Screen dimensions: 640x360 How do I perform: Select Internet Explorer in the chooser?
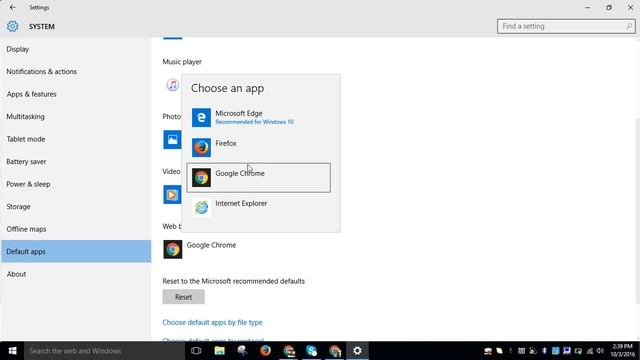[259, 207]
